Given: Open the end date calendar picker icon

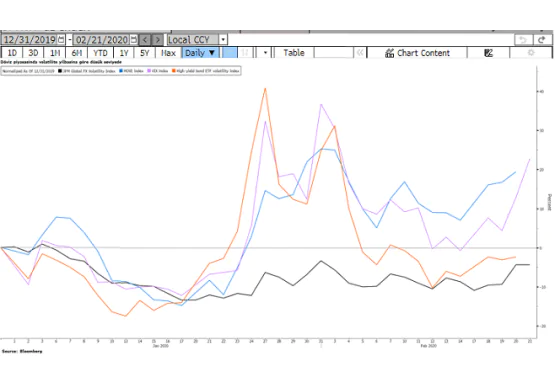Looking at the screenshot, I should (x=134, y=39).
